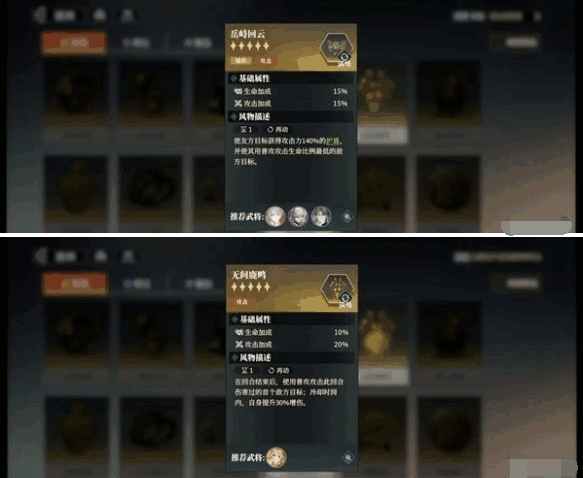
Task: Click the hexagon item icon on 岳峙回云 card
Action: pos(335,48)
